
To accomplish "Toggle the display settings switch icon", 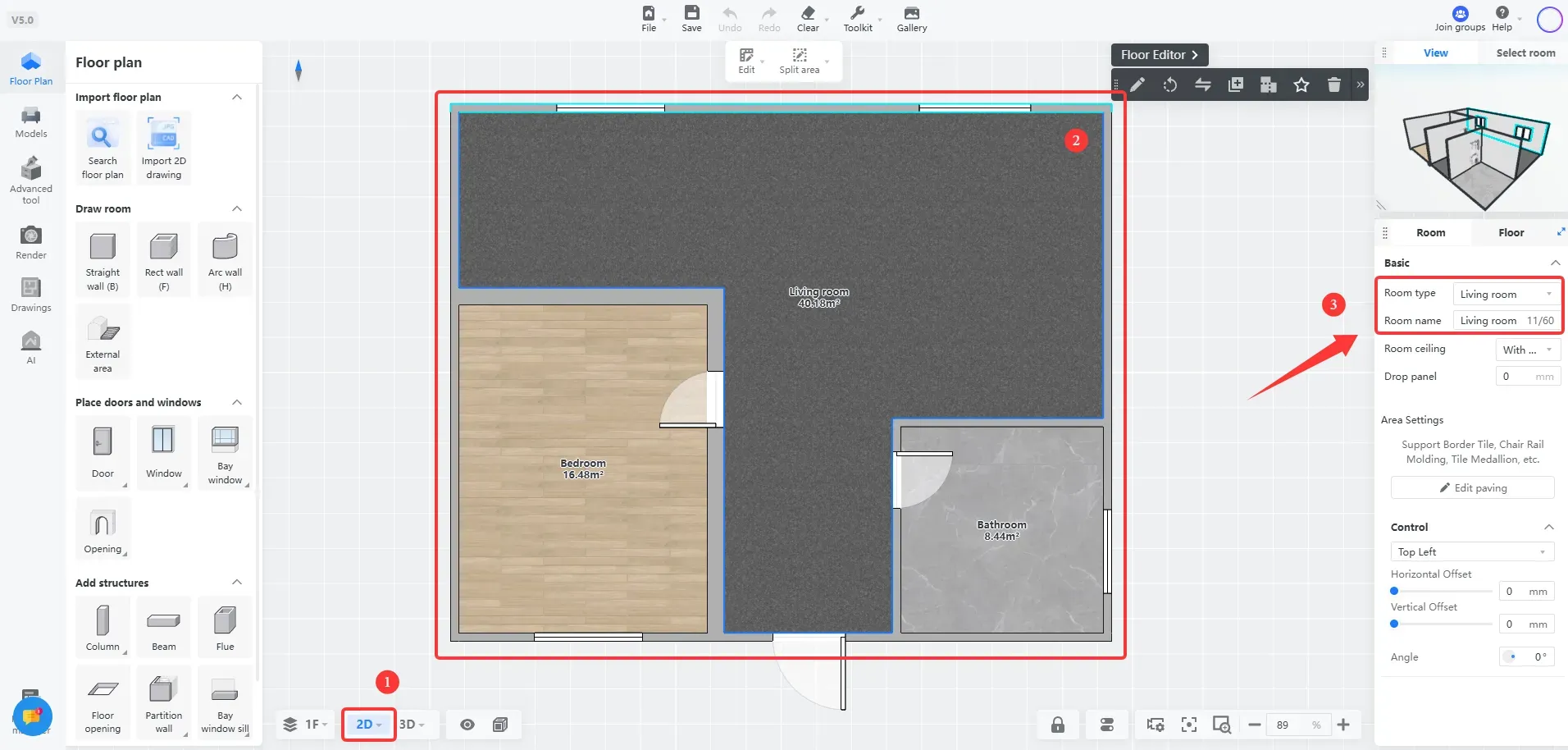I will click(1107, 725).
